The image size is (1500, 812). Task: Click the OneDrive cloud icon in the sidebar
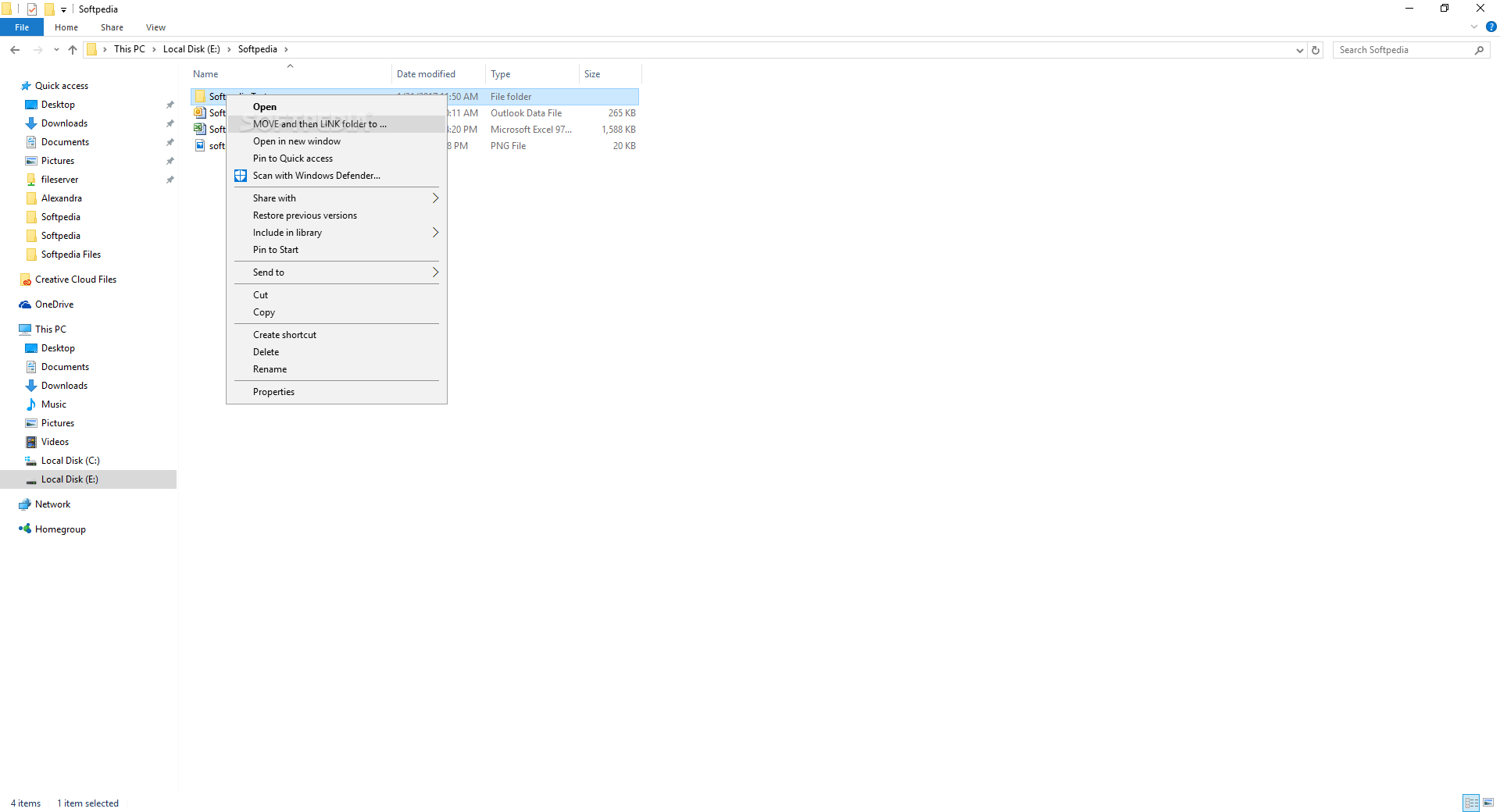coord(26,304)
